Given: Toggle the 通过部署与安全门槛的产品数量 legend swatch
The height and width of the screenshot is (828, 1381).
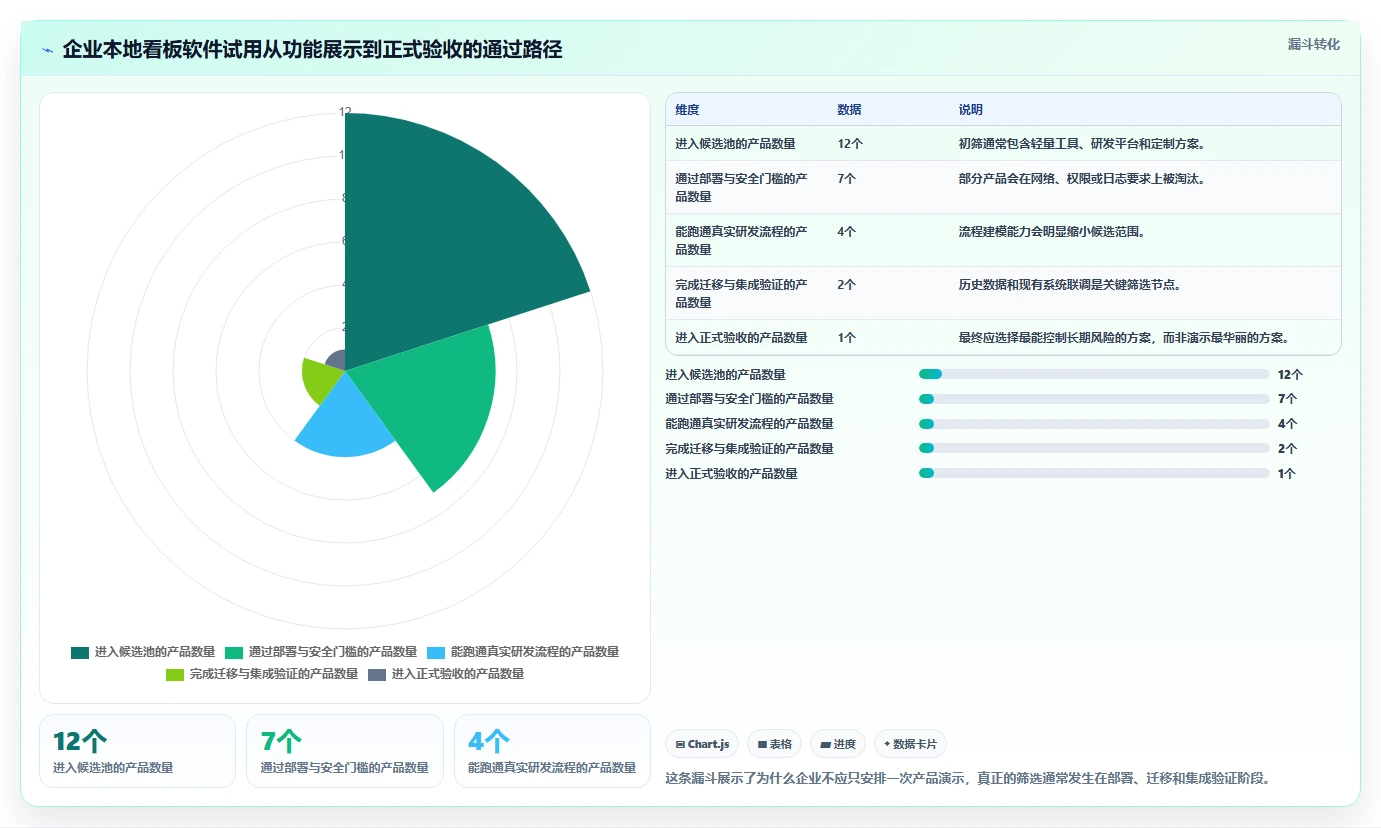Looking at the screenshot, I should [x=234, y=652].
